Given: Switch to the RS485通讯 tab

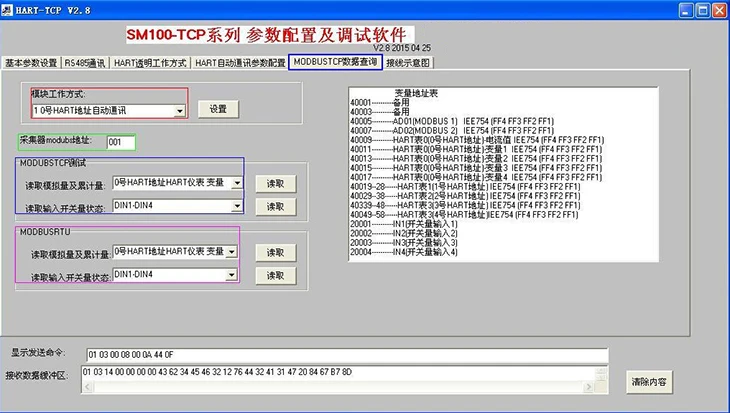Looking at the screenshot, I should click(85, 63).
